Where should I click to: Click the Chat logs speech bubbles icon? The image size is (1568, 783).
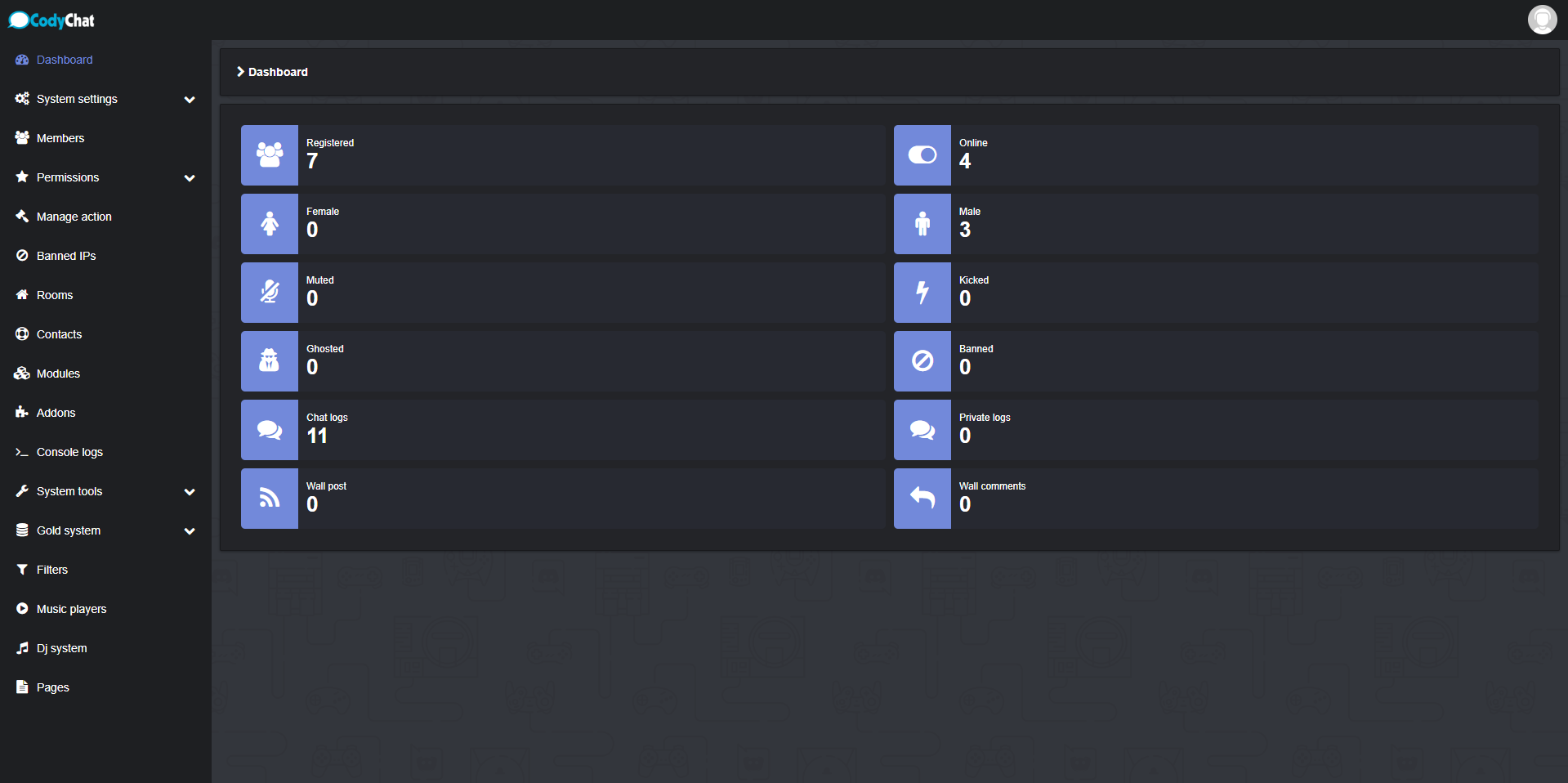point(270,430)
